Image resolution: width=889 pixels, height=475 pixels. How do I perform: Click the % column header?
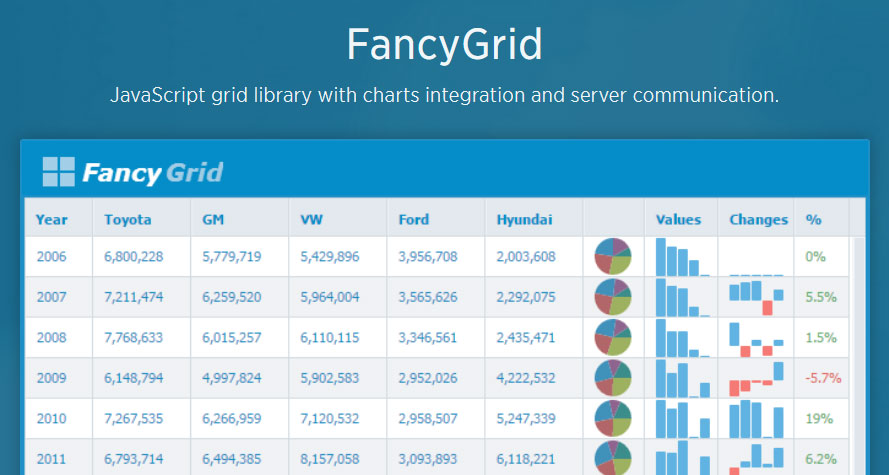click(821, 219)
